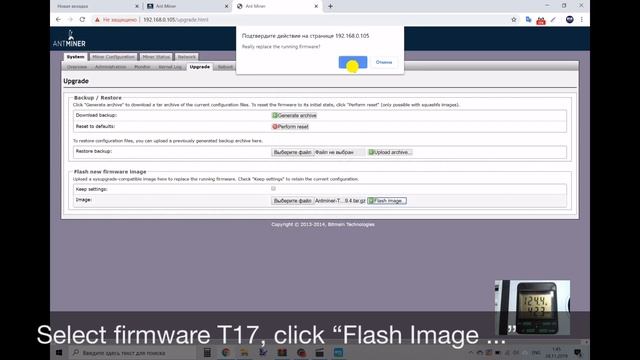Click the Windows taskbar search box
The image size is (640, 360).
[x=134, y=352]
